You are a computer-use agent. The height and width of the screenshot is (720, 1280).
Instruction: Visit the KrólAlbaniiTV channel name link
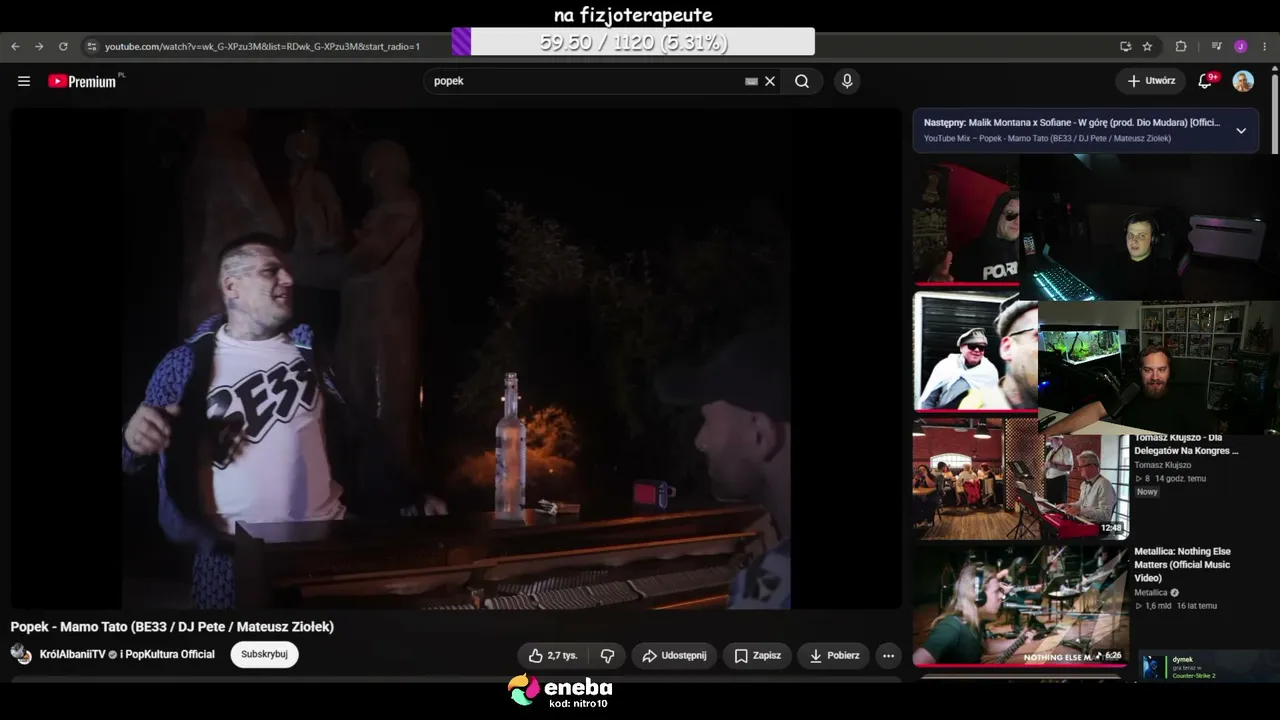(72, 655)
